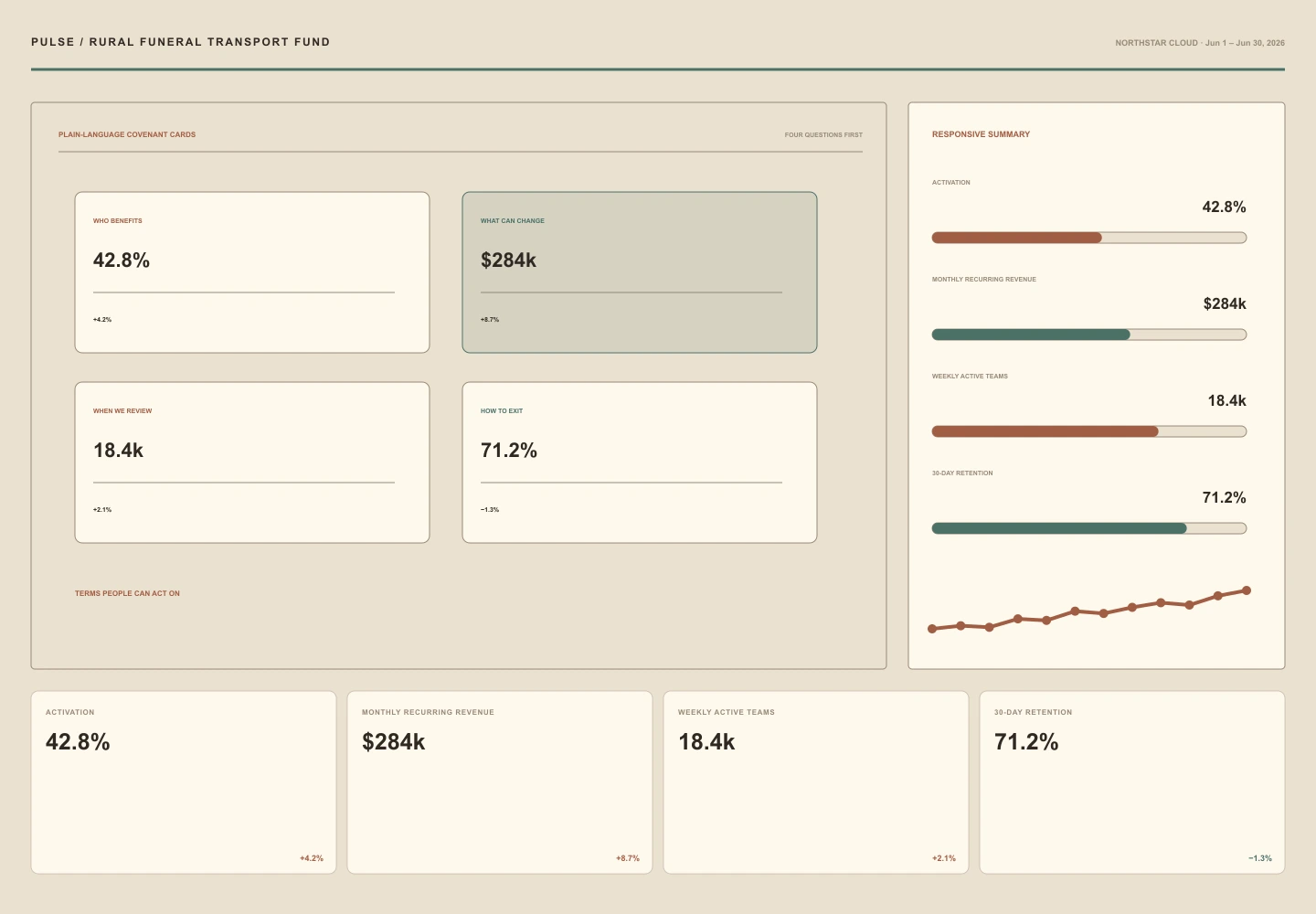Click the Monthly Recurring Revenue progress bar

[x=1089, y=335]
